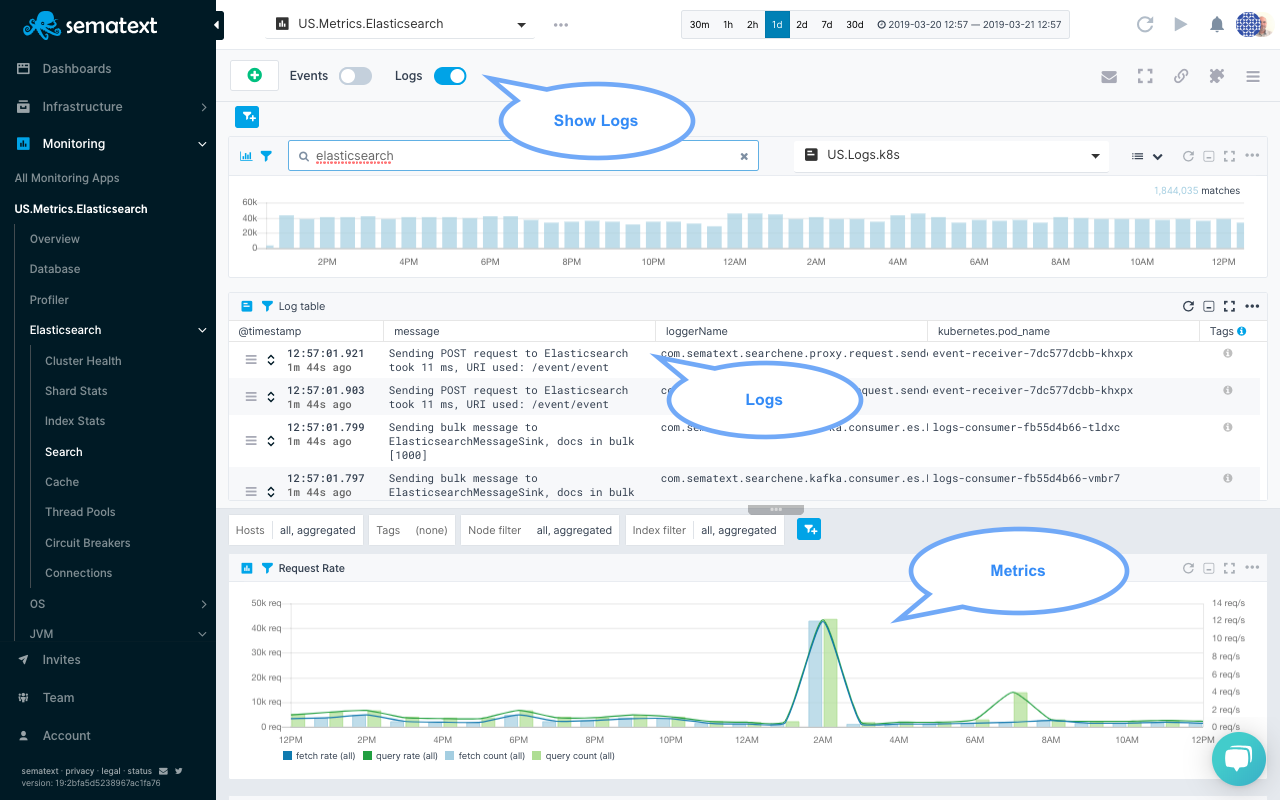Toggle fetch count (all) legend series
This screenshot has width=1280, height=800.
tap(485, 756)
